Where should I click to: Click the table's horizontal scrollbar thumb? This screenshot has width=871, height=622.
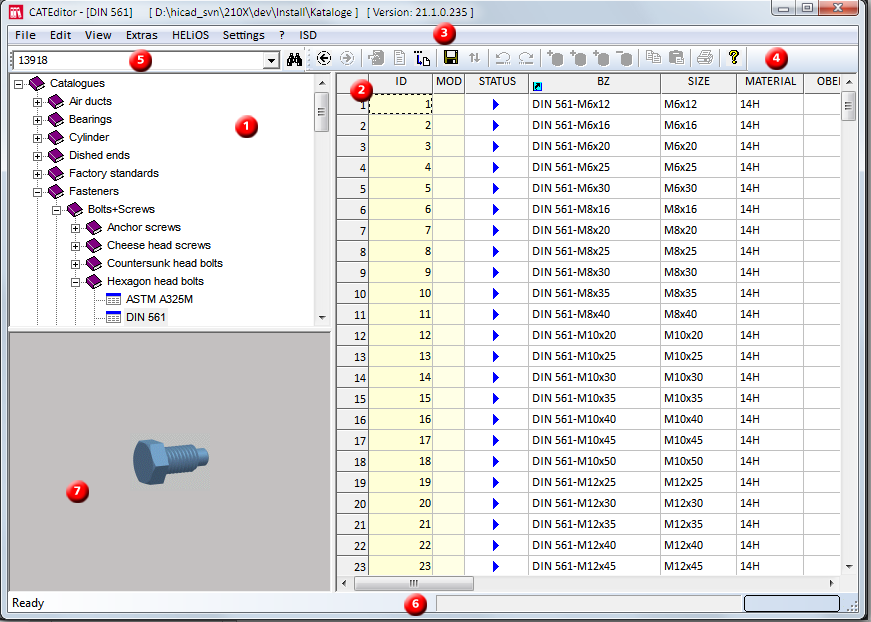click(412, 583)
